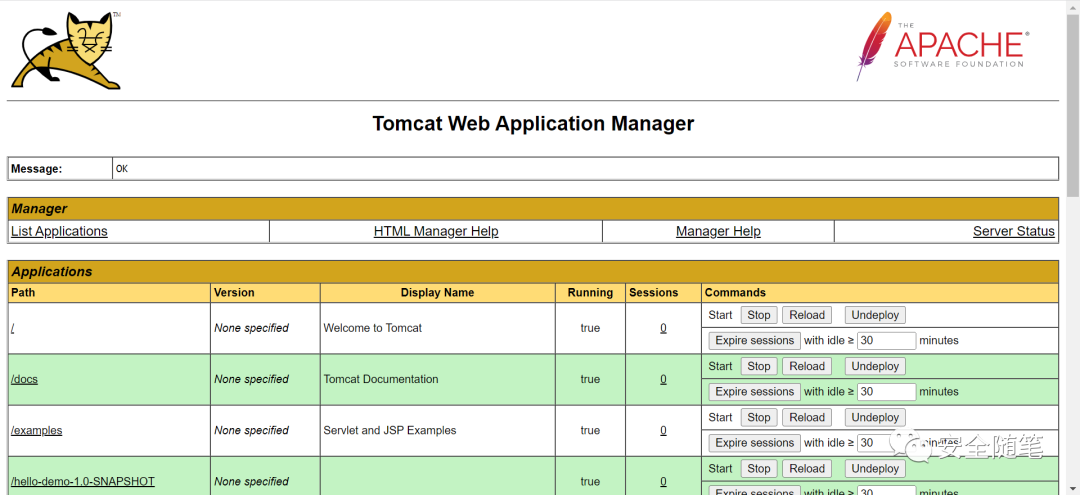Select "Welcome to Tomcat" display name
1080x495 pixels.
point(373,328)
